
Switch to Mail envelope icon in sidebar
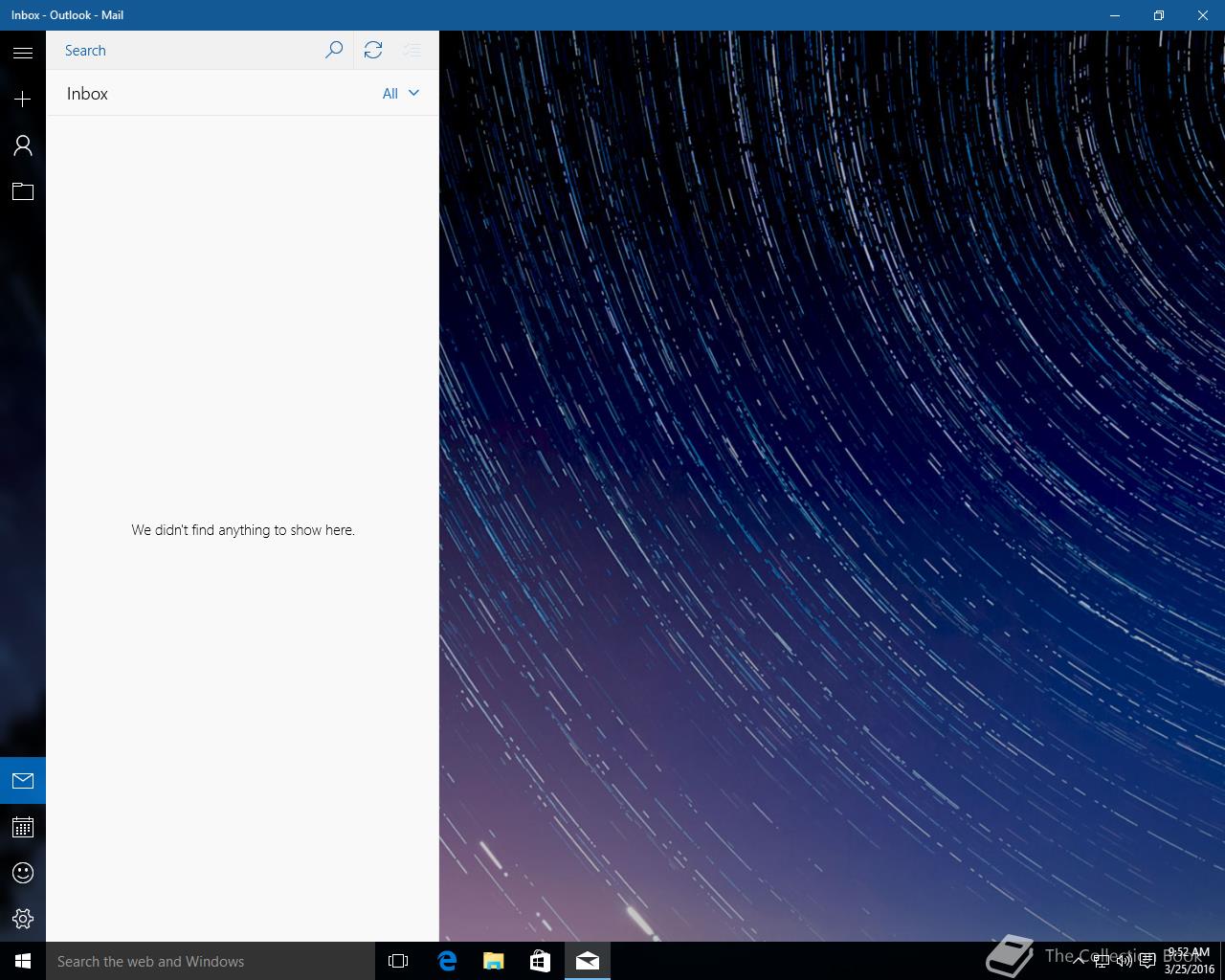coord(23,781)
